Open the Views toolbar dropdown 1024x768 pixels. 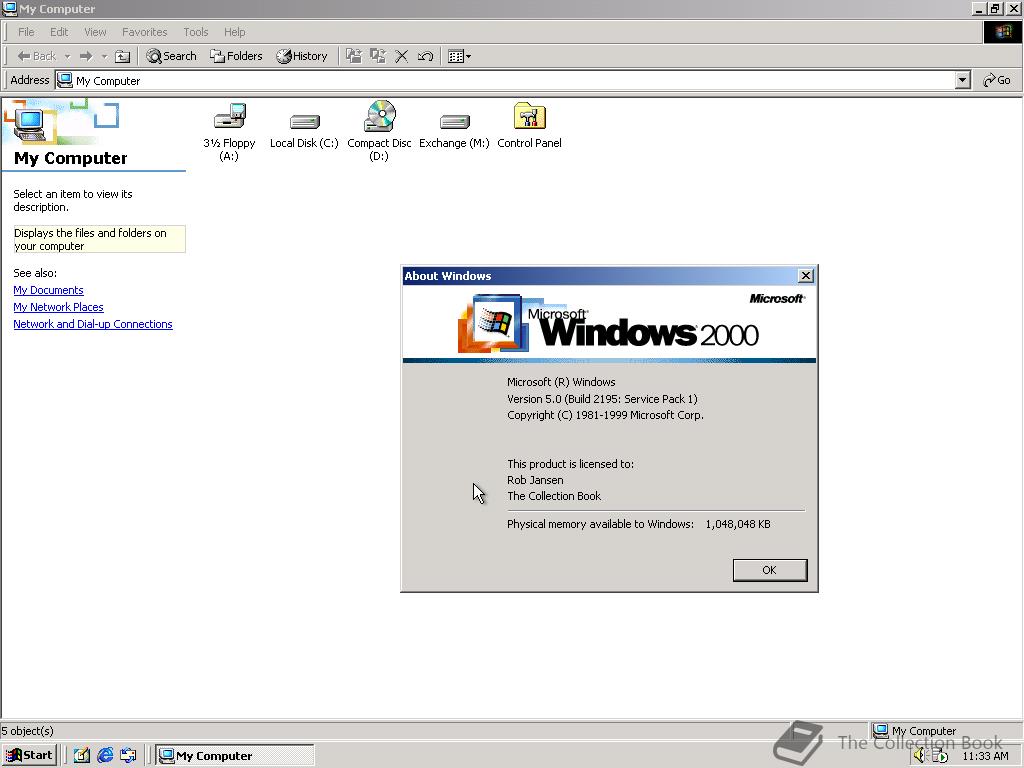(x=459, y=56)
